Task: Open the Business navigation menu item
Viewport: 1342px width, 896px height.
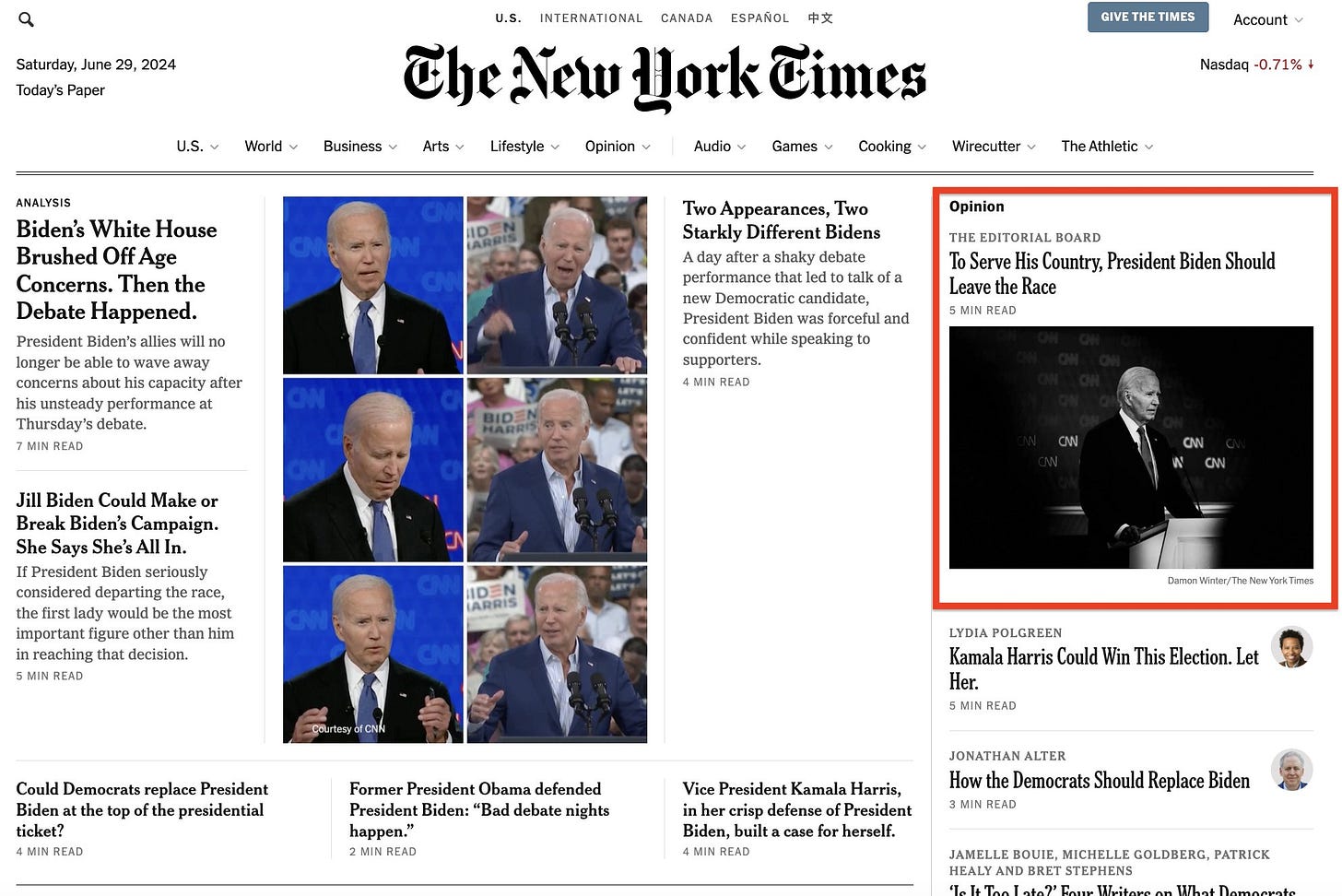Action: [352, 147]
